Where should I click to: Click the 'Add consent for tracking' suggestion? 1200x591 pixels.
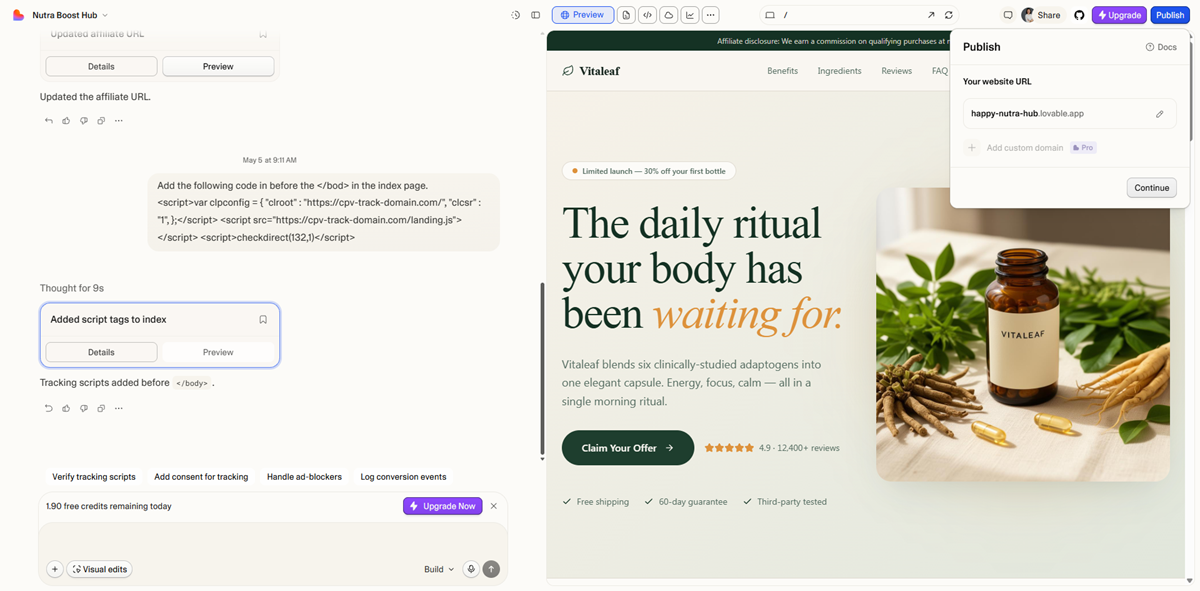click(201, 477)
